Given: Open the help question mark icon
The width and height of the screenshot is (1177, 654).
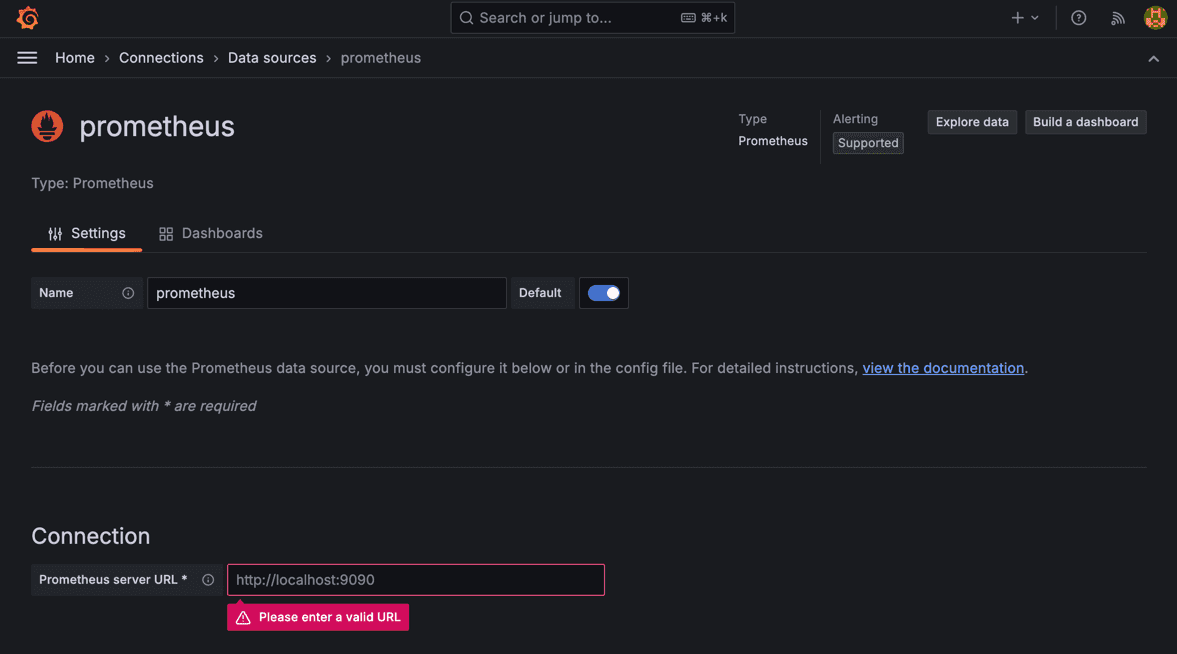Looking at the screenshot, I should (1078, 18).
